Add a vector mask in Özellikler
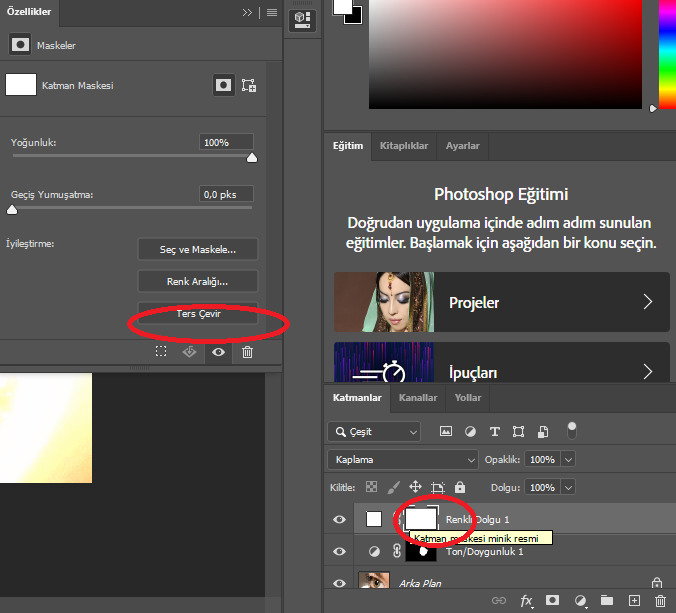The width and height of the screenshot is (676, 613). pos(249,85)
